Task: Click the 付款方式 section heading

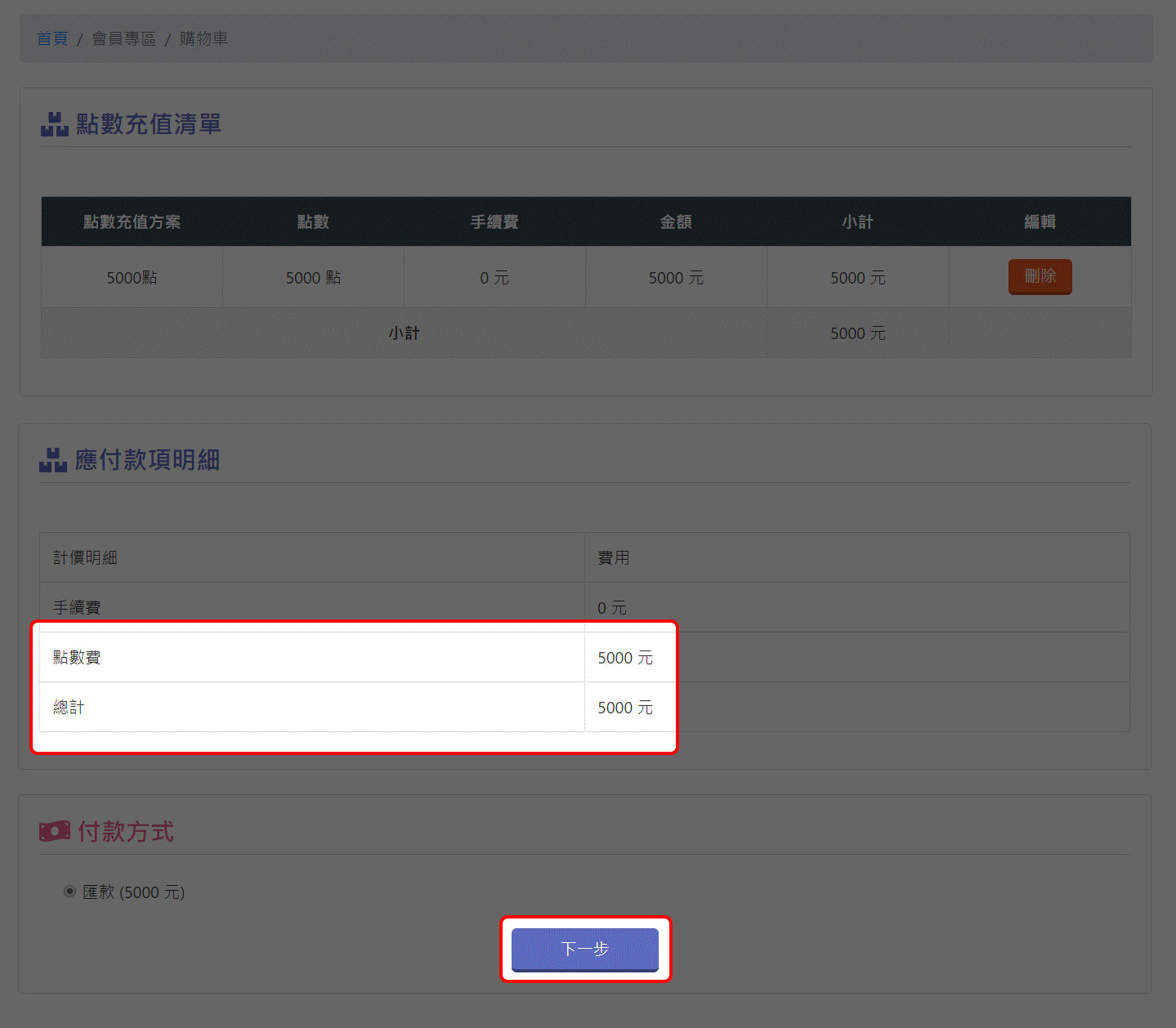Action: point(126,832)
